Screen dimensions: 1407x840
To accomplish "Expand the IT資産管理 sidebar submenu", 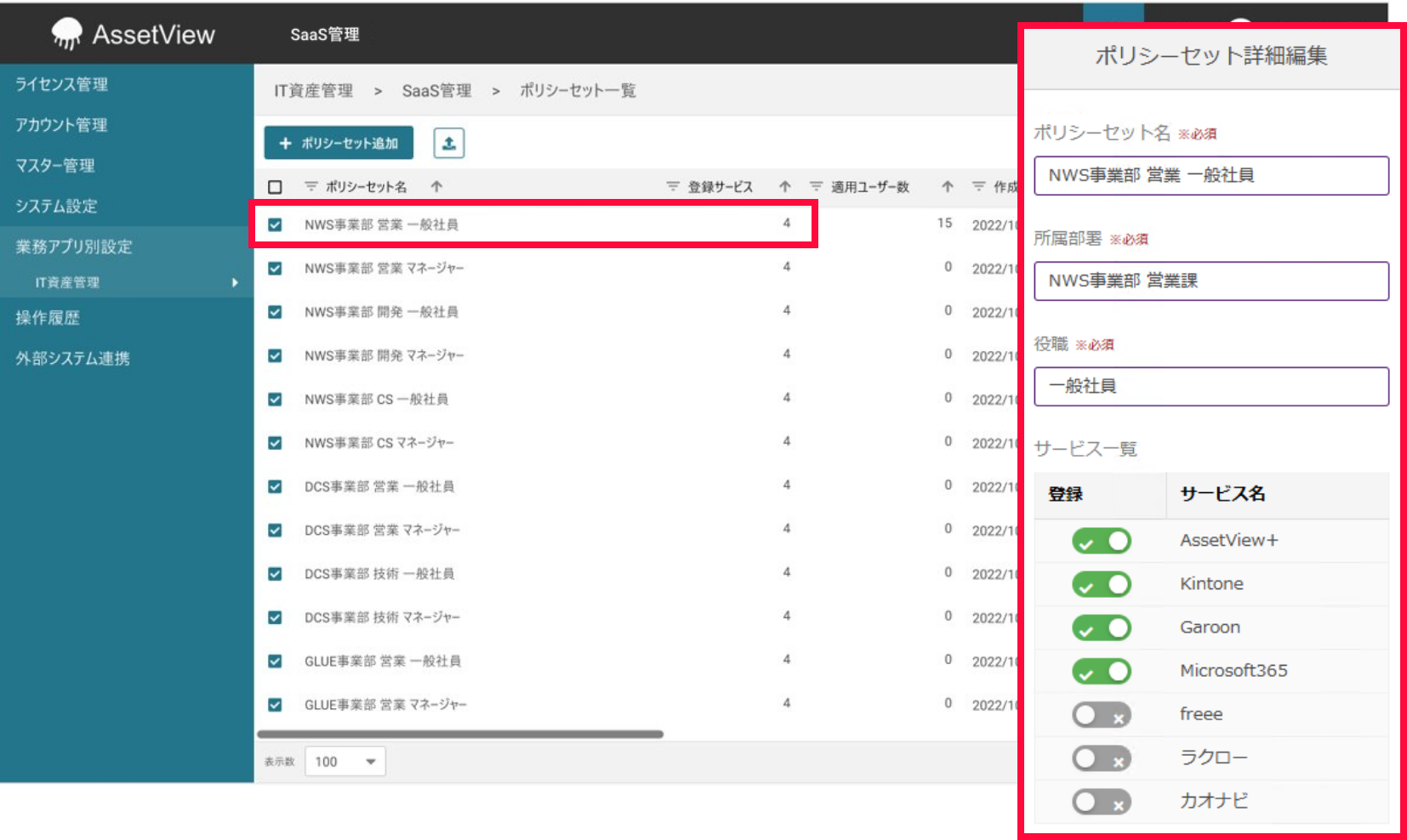I will click(x=236, y=282).
